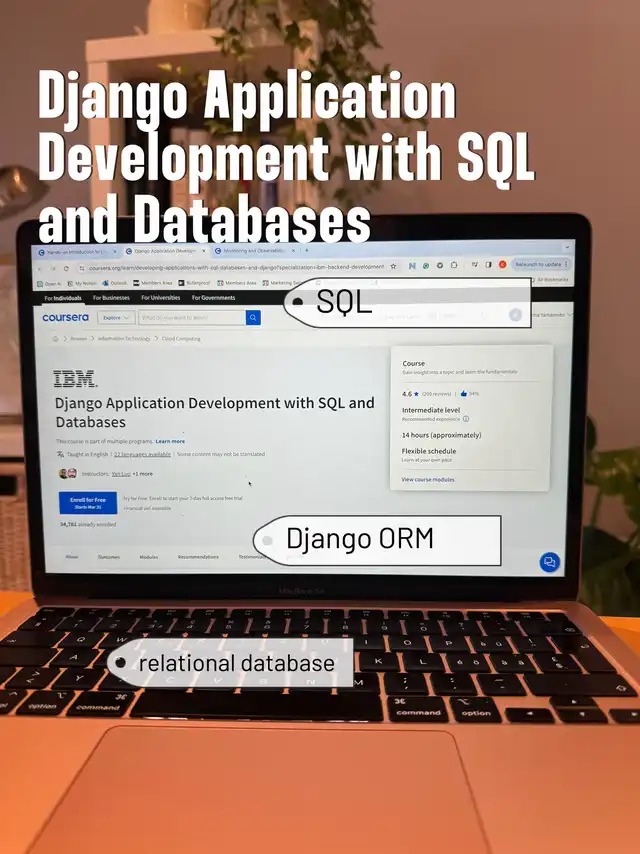This screenshot has width=640, height=854.
Task: Click the home icon in breadcrumbs
Action: (x=56, y=339)
